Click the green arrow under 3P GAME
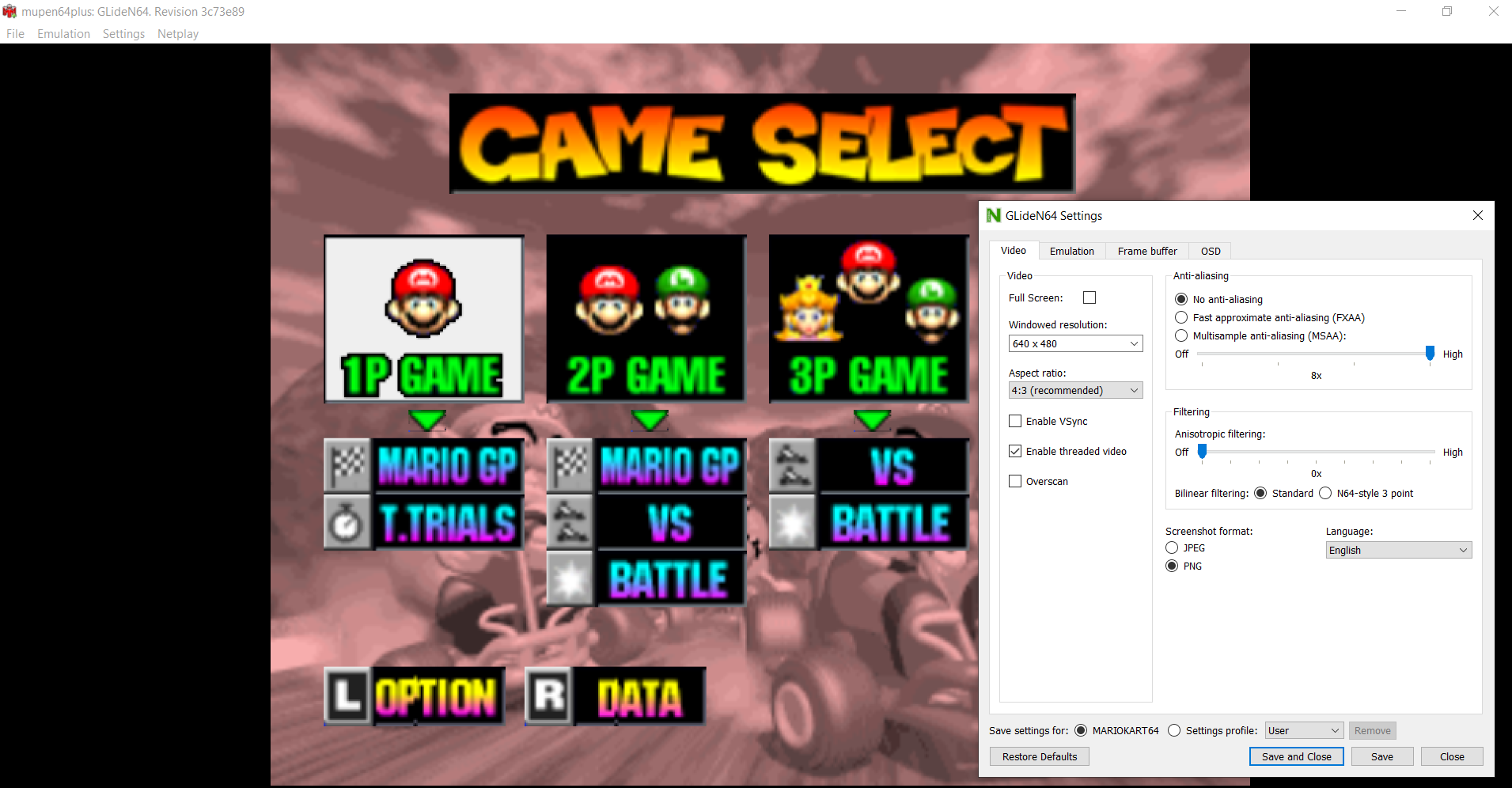 (873, 419)
